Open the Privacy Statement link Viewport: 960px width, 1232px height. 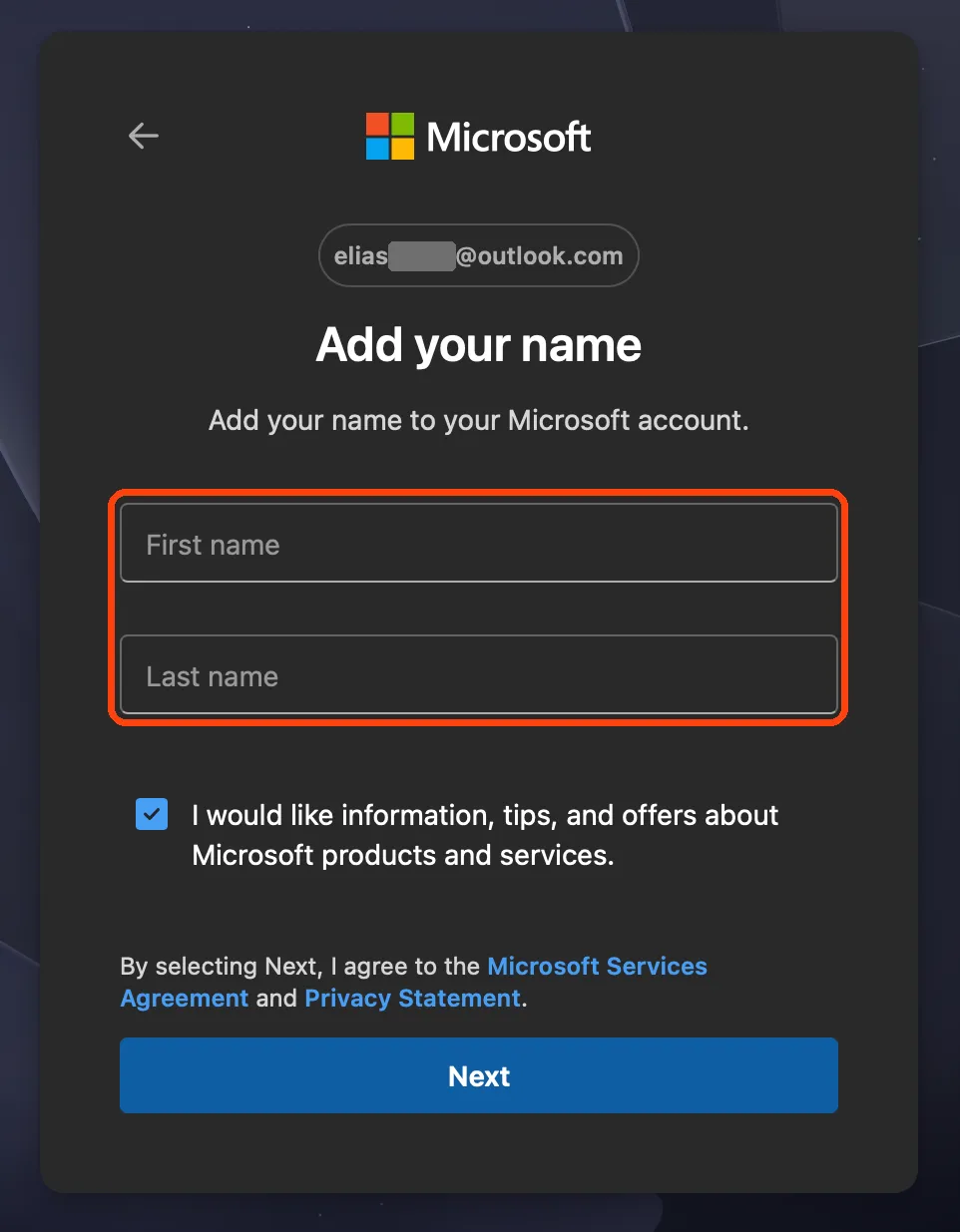pos(413,999)
